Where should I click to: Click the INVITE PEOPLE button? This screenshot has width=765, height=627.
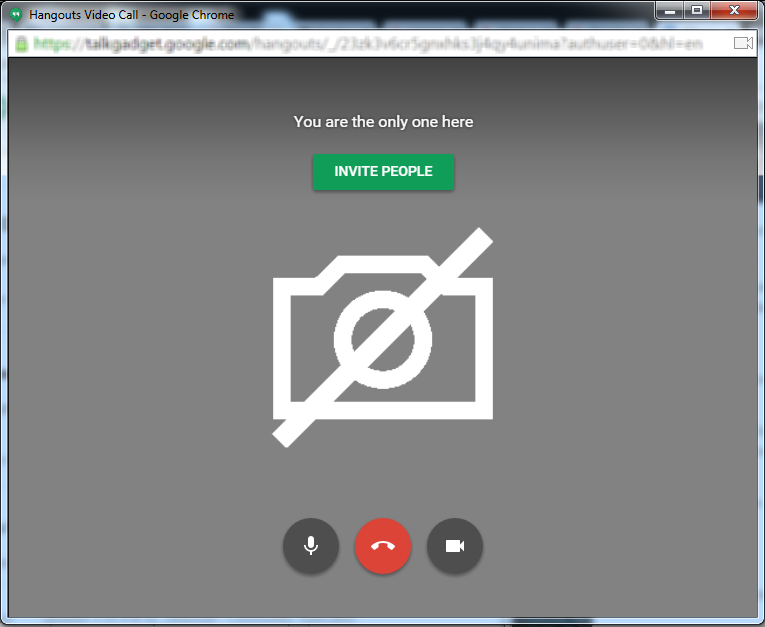[x=383, y=172]
